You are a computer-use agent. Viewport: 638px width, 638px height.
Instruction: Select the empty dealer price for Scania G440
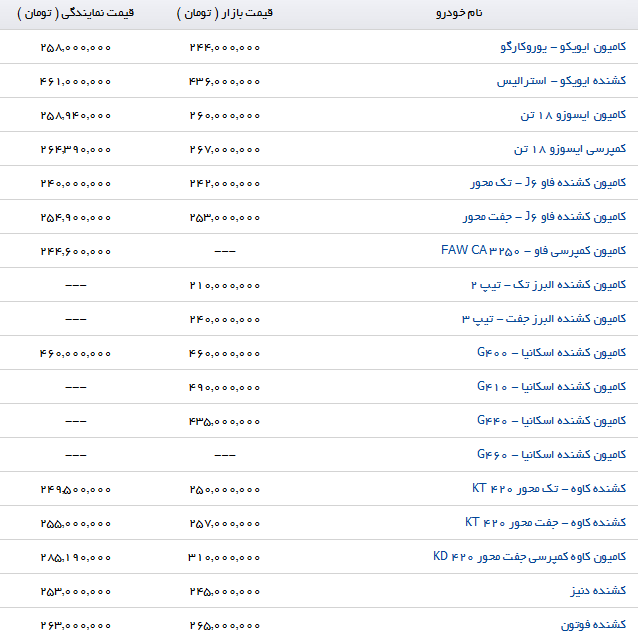(x=76, y=421)
